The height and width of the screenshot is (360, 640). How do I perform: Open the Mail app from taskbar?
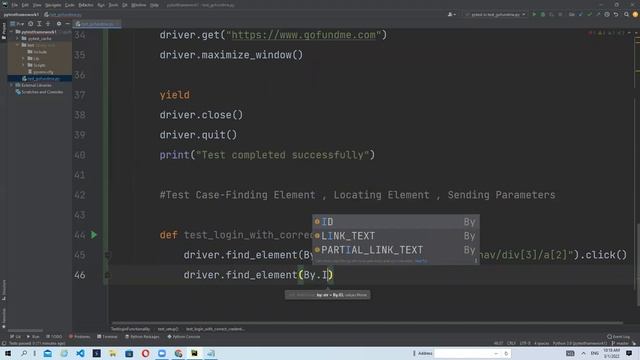[x=48, y=353]
